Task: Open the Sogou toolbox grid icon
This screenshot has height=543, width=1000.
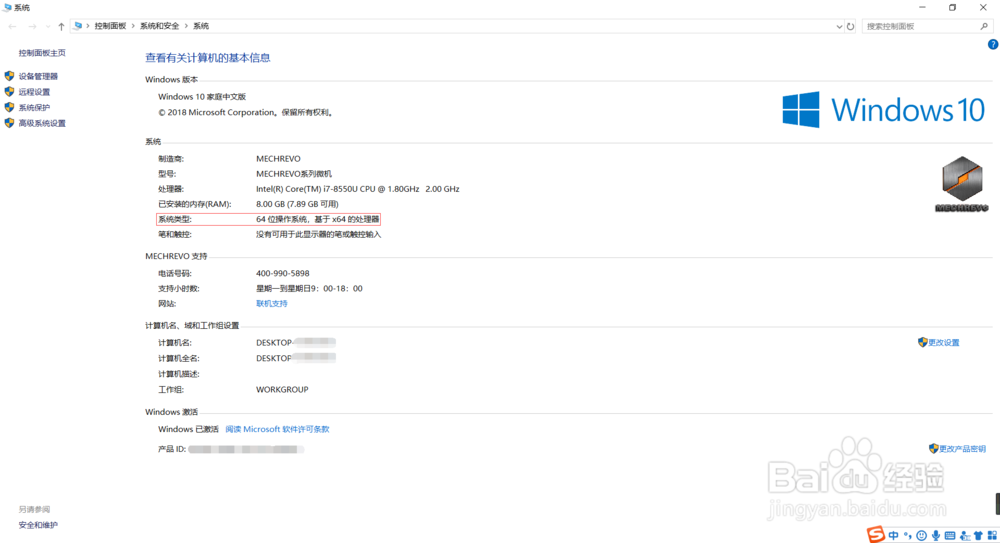Action: pyautogui.click(x=992, y=535)
